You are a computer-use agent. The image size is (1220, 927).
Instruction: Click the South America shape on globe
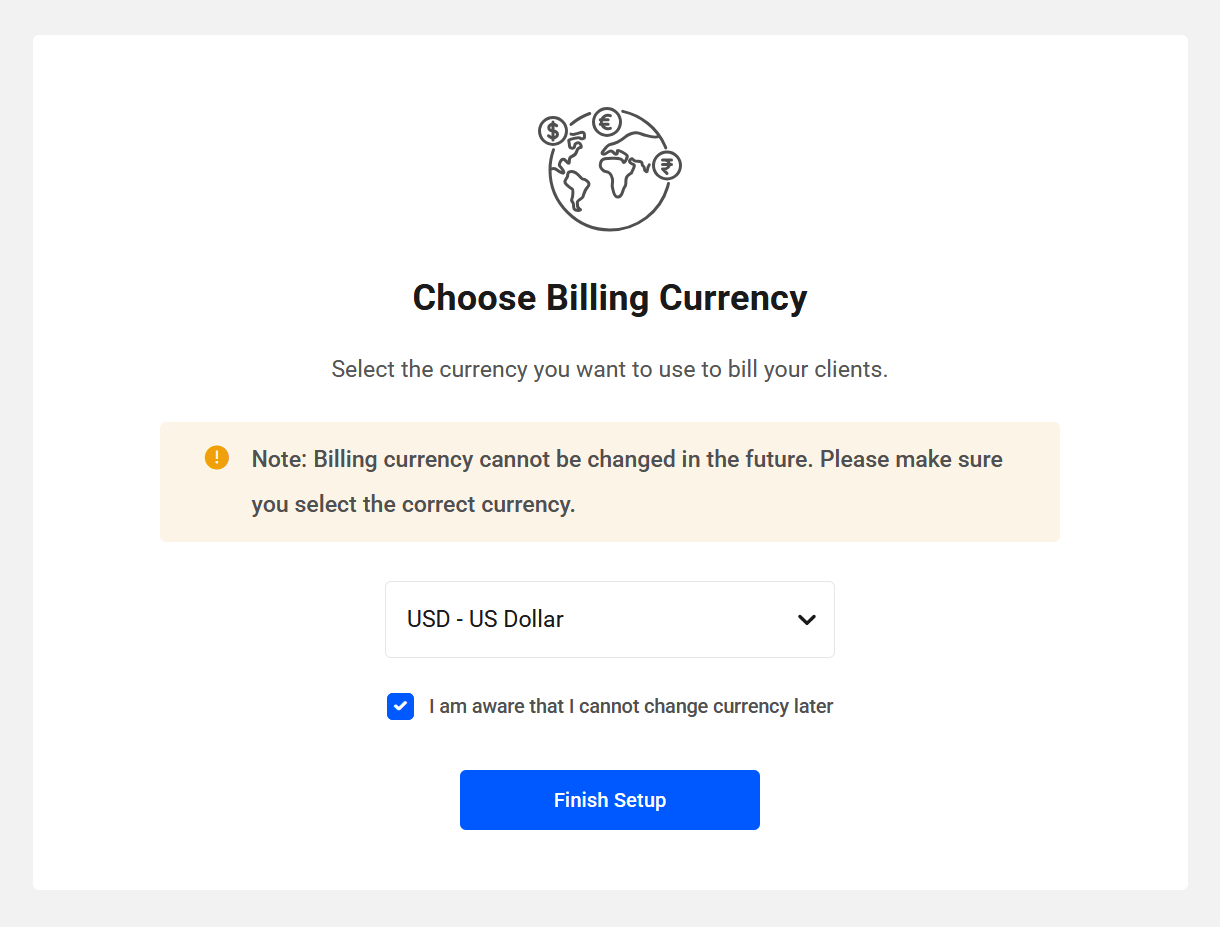[x=575, y=188]
